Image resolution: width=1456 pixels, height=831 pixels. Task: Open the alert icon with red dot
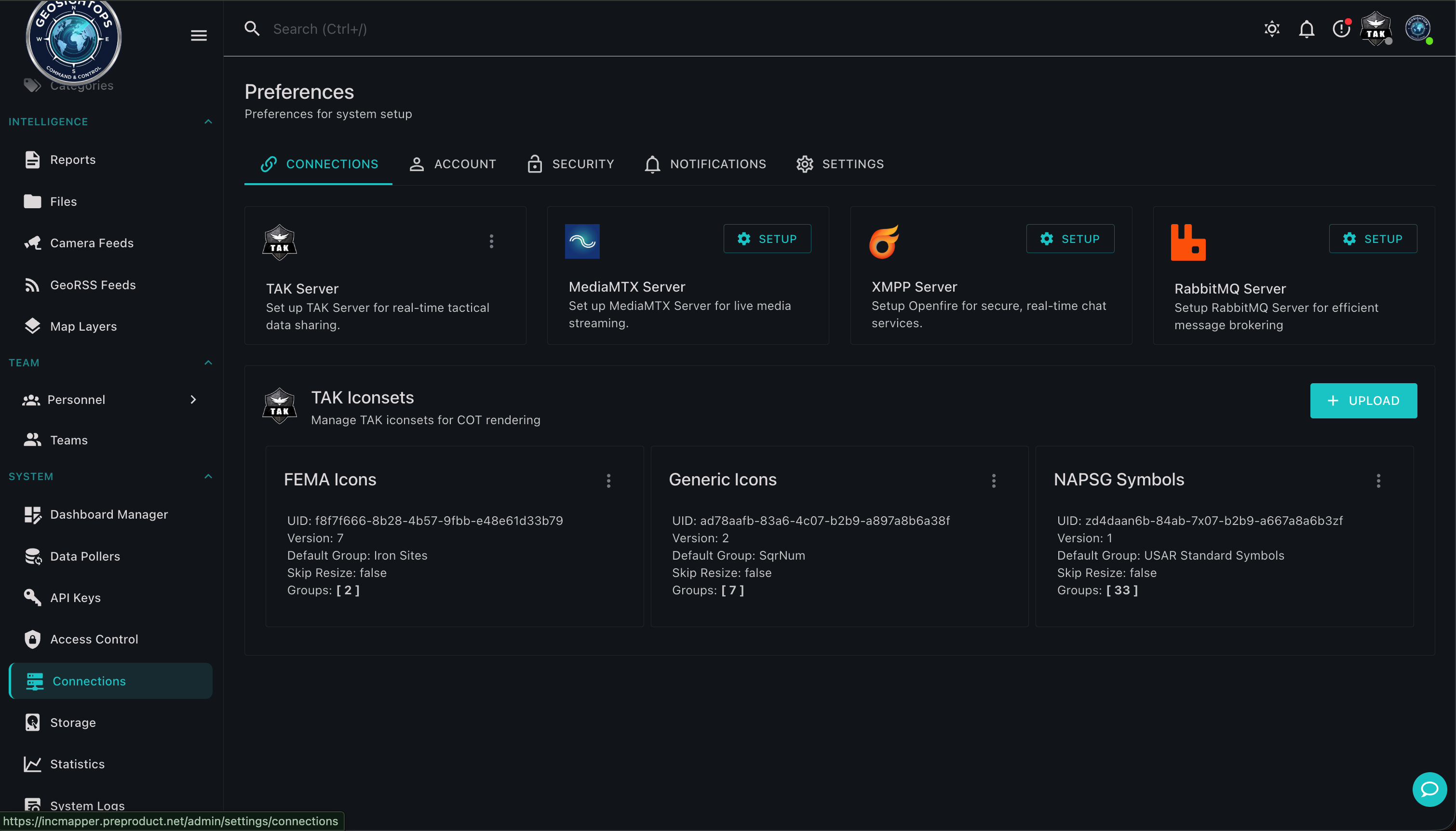tap(1341, 28)
